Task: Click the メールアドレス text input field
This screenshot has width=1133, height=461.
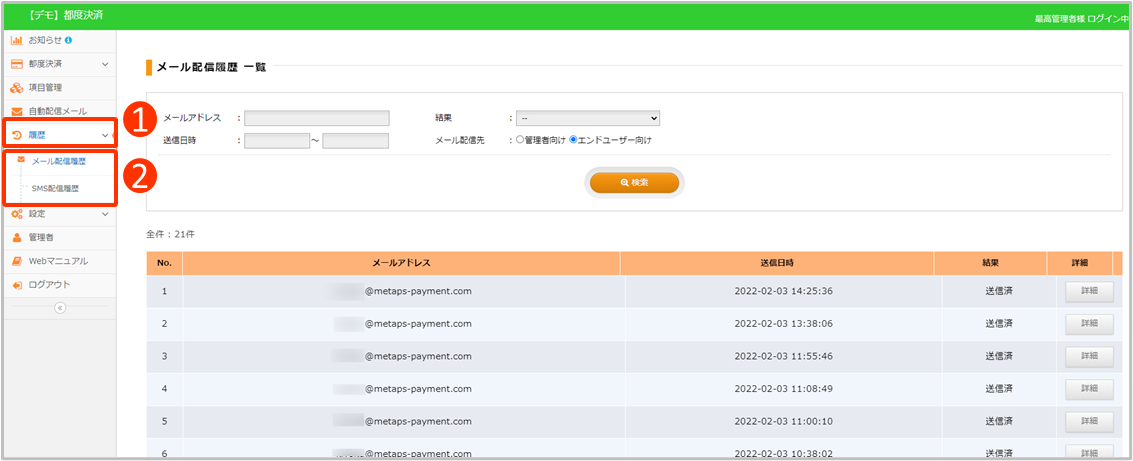Action: (316, 118)
